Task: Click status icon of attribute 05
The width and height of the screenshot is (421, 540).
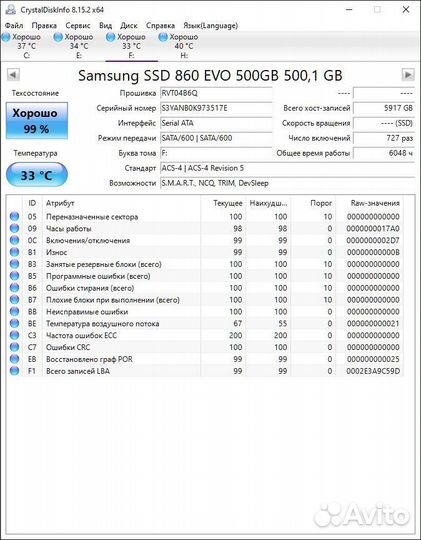Action: point(14,217)
